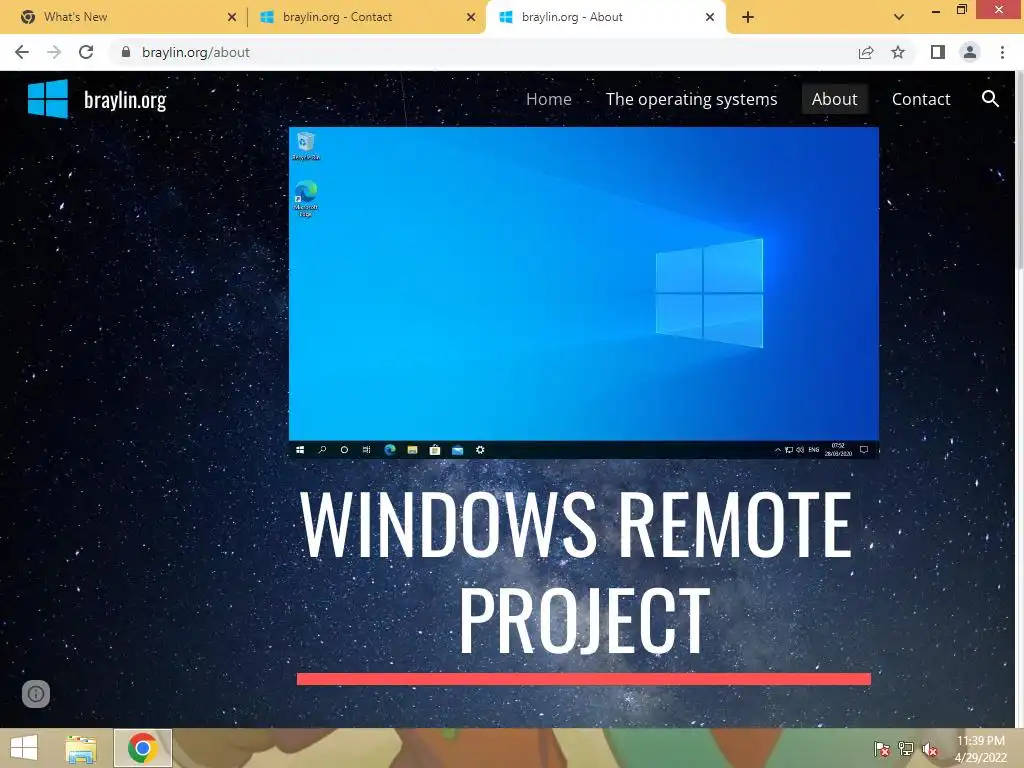Open the Action Center flag tray icon

[882, 749]
